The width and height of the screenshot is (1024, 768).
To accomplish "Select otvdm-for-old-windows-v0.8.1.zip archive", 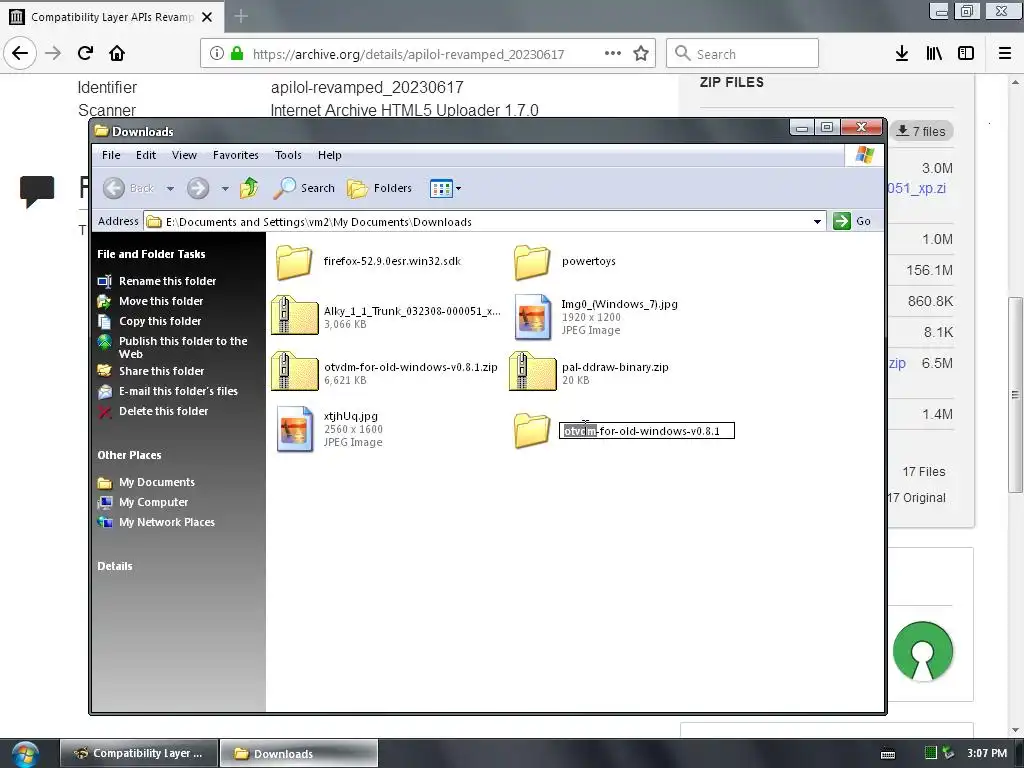I will click(384, 372).
